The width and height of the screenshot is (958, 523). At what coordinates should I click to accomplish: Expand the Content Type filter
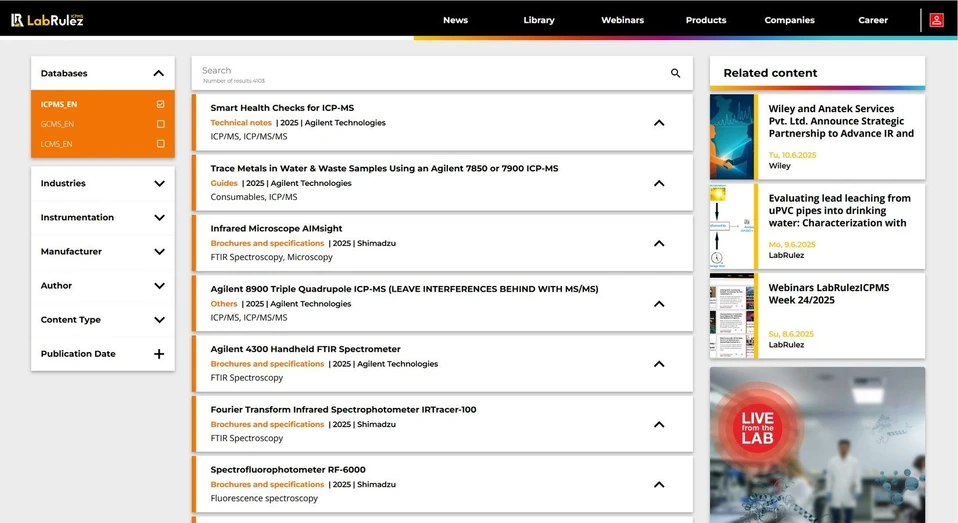[x=159, y=320]
